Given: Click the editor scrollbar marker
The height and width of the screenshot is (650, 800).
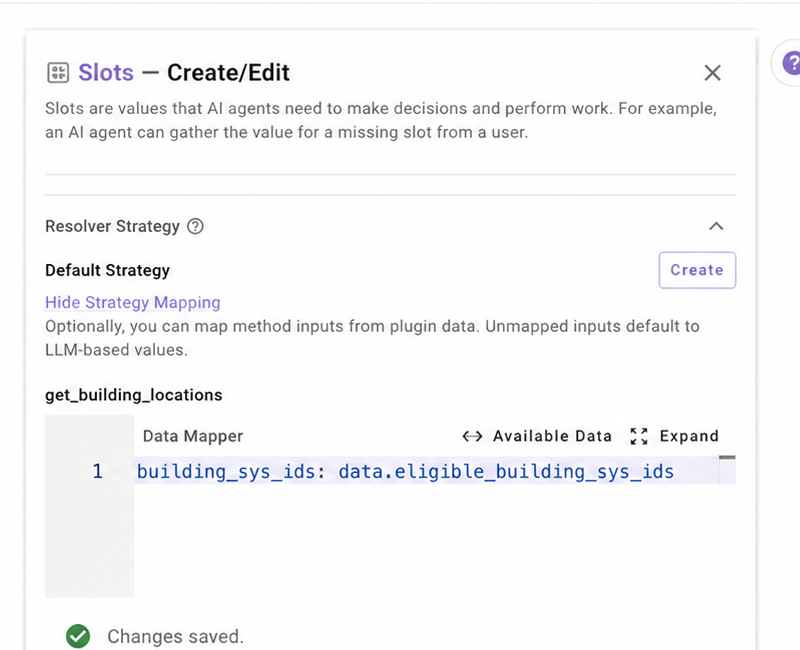Looking at the screenshot, I should pos(727,458).
